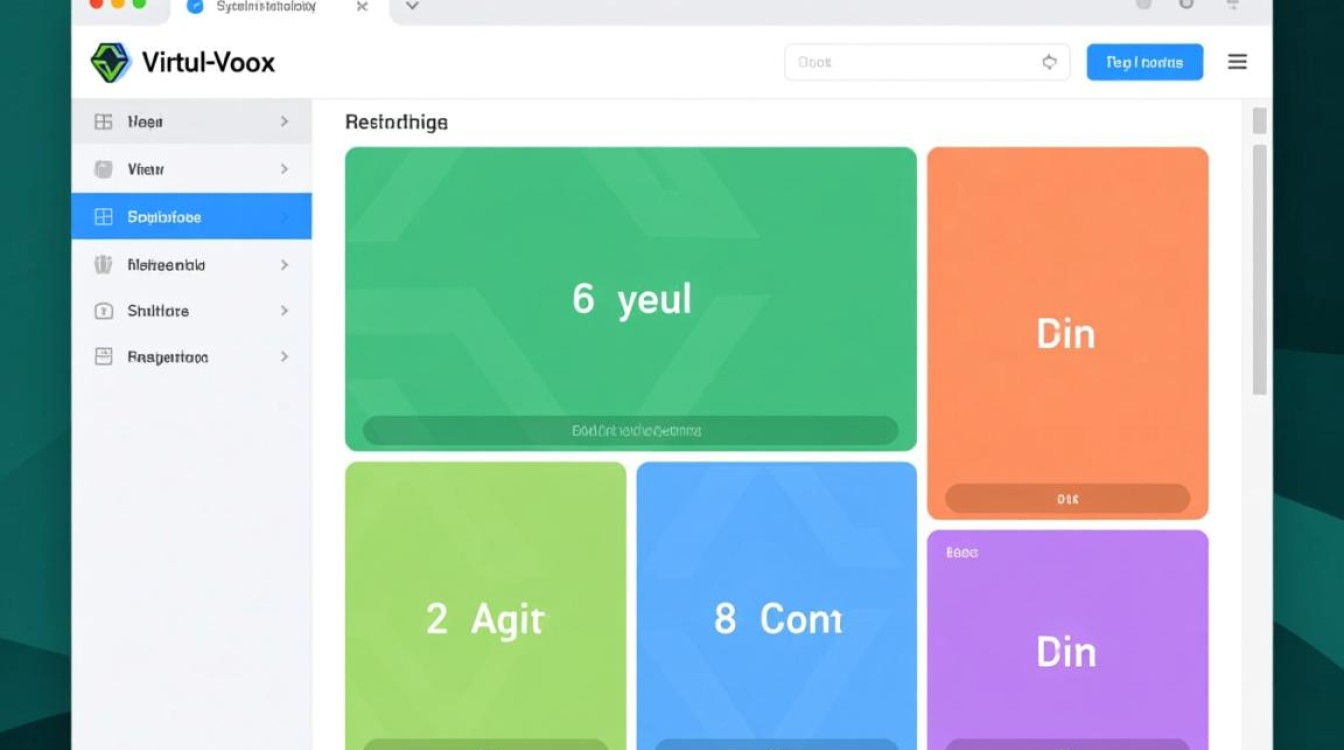Click the icon beside Vhear sidebar item

(x=103, y=169)
